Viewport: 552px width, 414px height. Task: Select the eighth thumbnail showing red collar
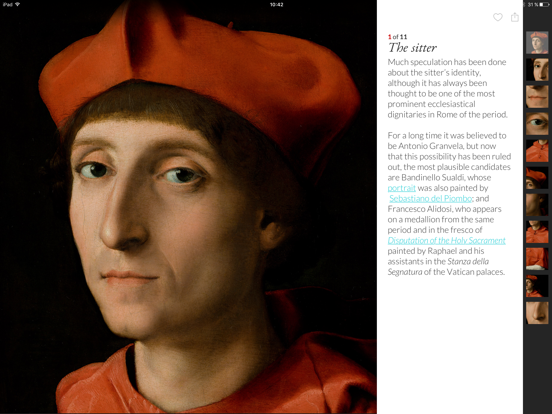[537, 232]
